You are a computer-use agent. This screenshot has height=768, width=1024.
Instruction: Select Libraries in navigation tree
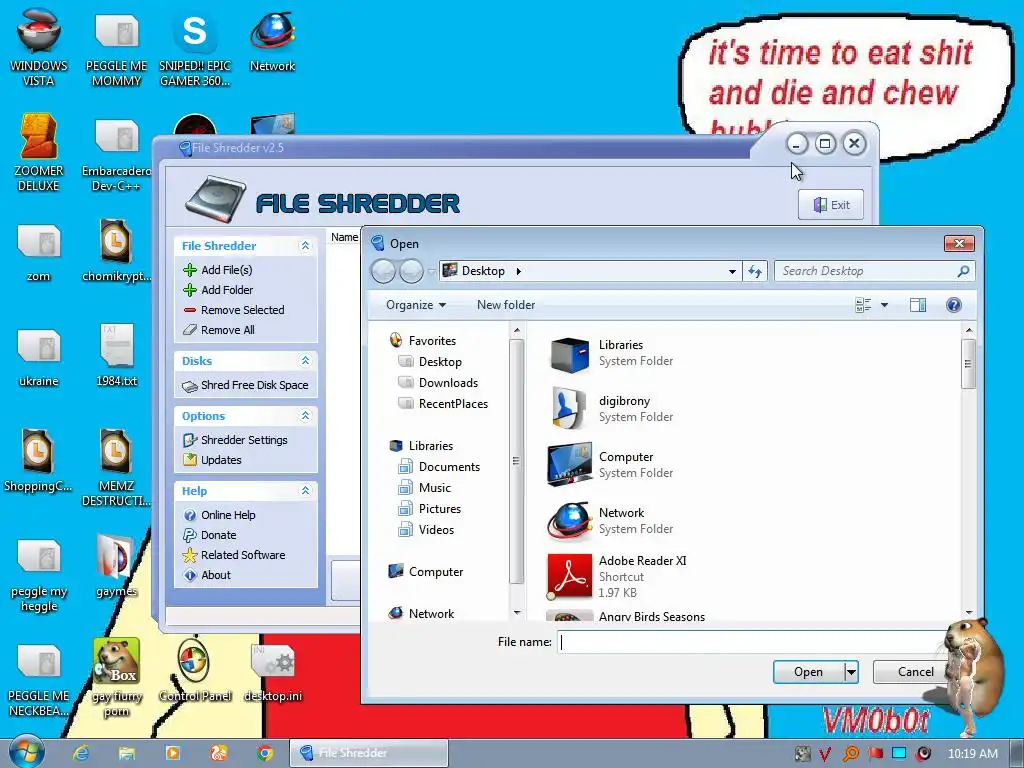coord(430,446)
